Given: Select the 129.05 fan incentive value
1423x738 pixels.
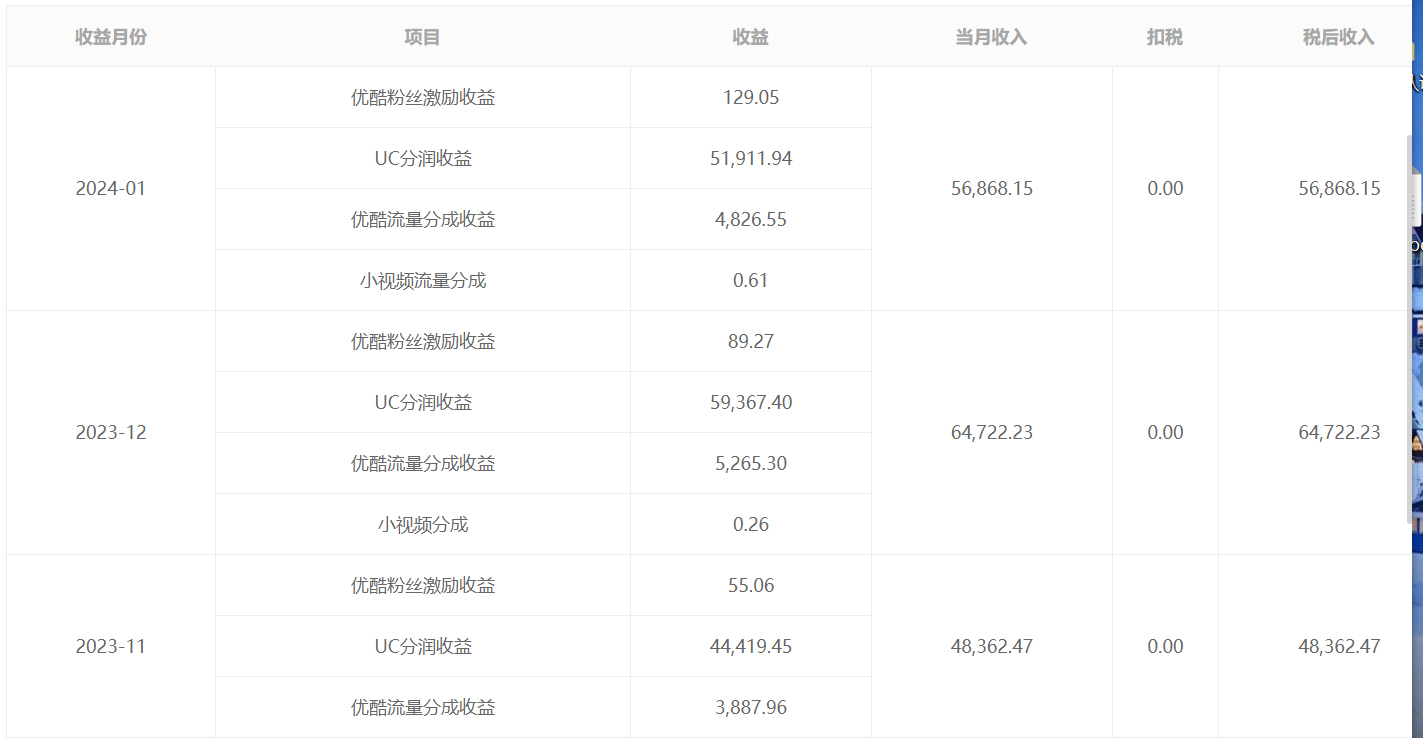Looking at the screenshot, I should pyautogui.click(x=750, y=97).
